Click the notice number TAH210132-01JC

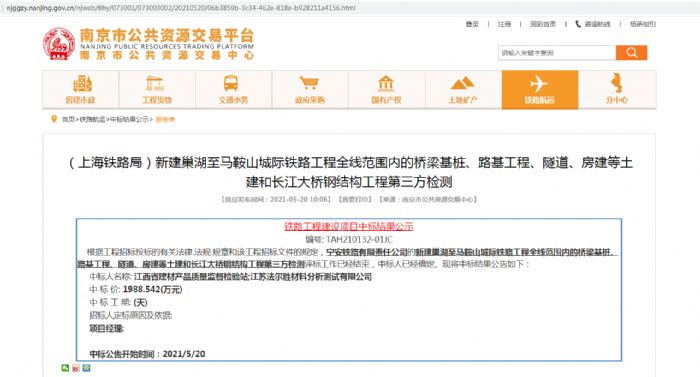pos(359,239)
